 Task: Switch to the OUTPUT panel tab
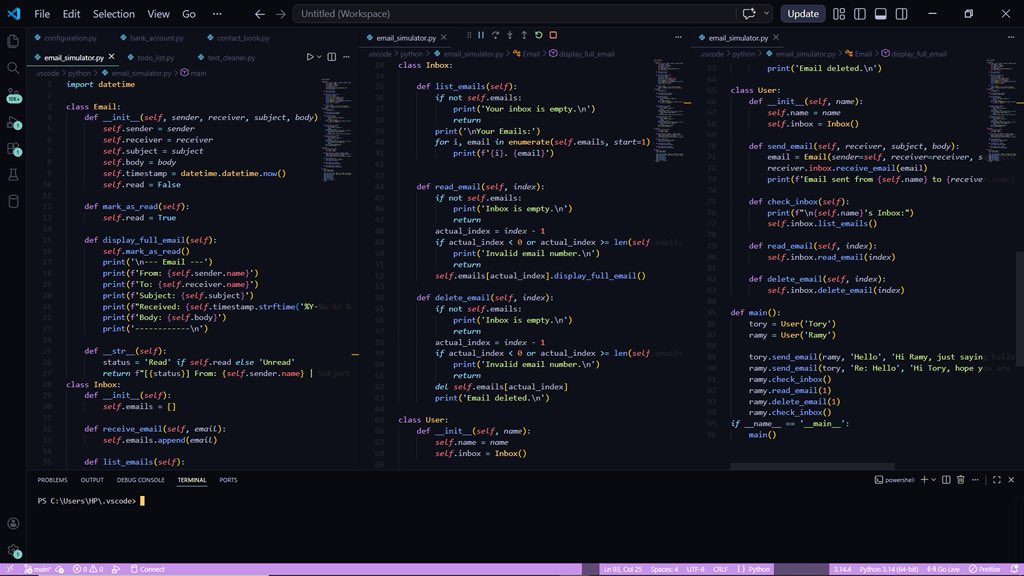[x=92, y=480]
